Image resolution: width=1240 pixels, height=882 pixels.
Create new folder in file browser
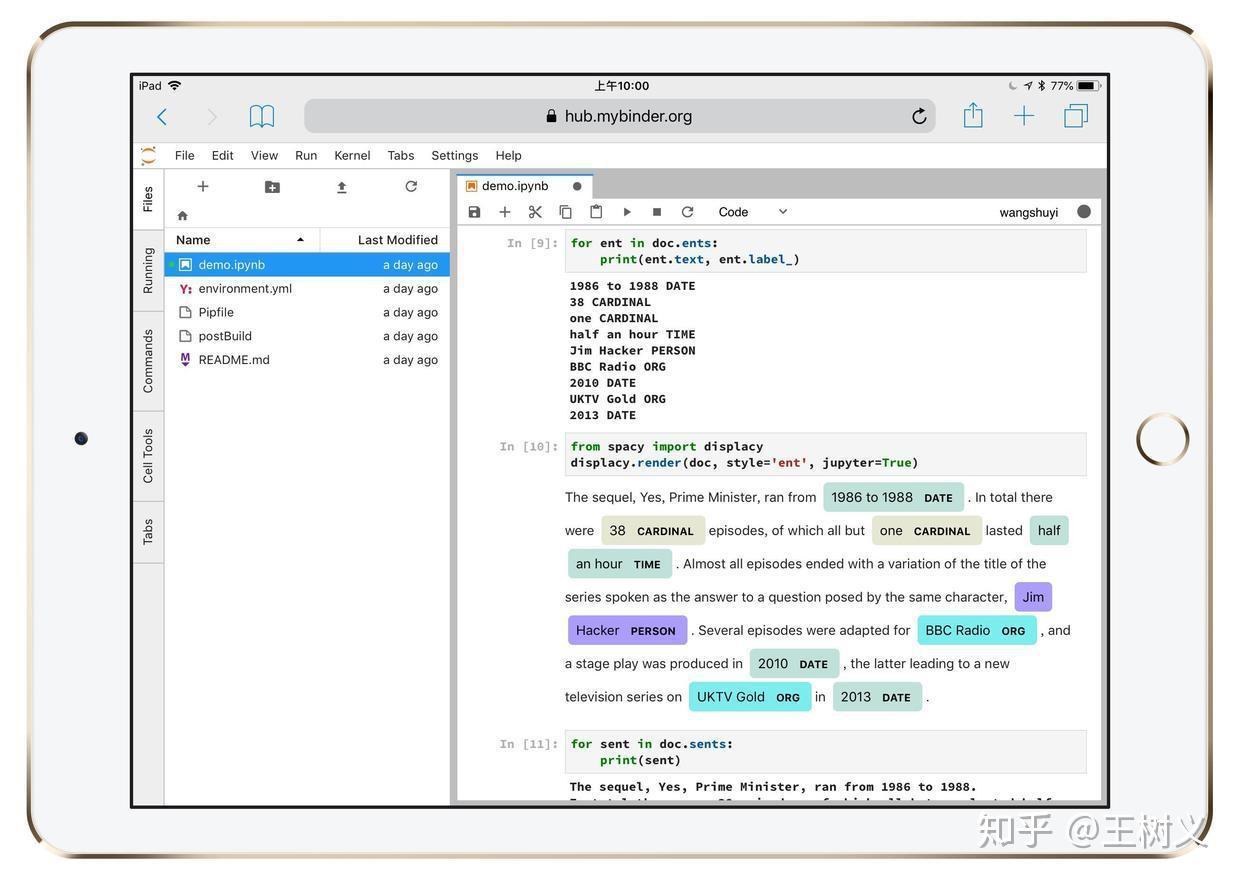click(272, 187)
